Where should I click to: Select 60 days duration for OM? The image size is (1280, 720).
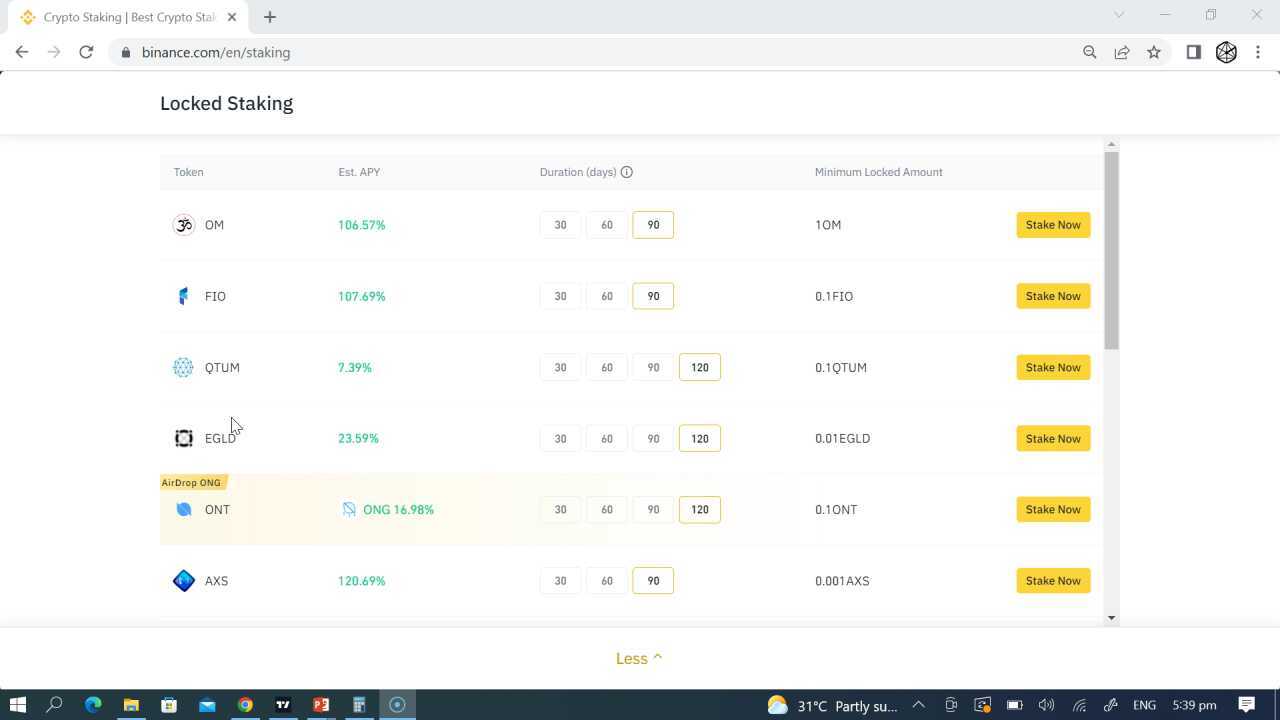pos(607,225)
